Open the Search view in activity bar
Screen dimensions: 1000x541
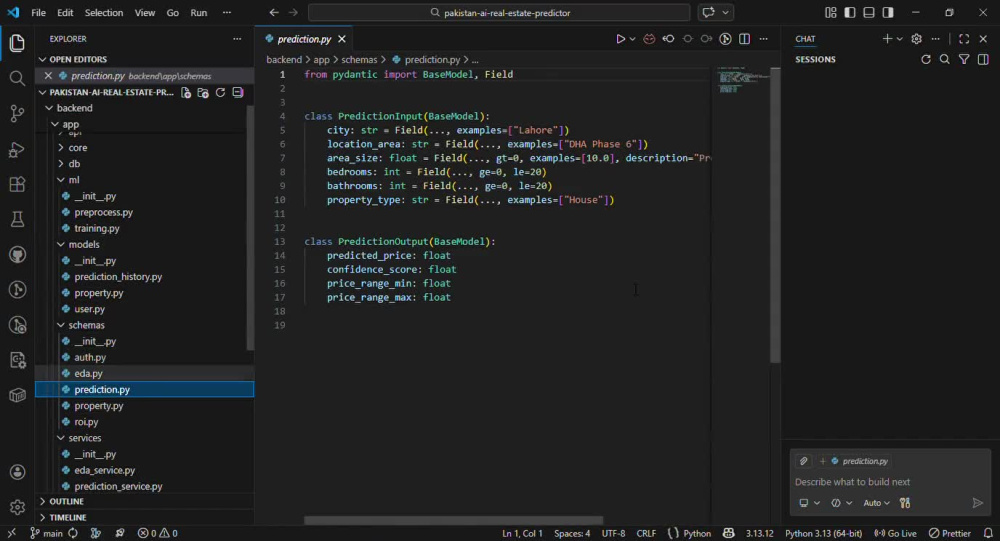[x=17, y=78]
